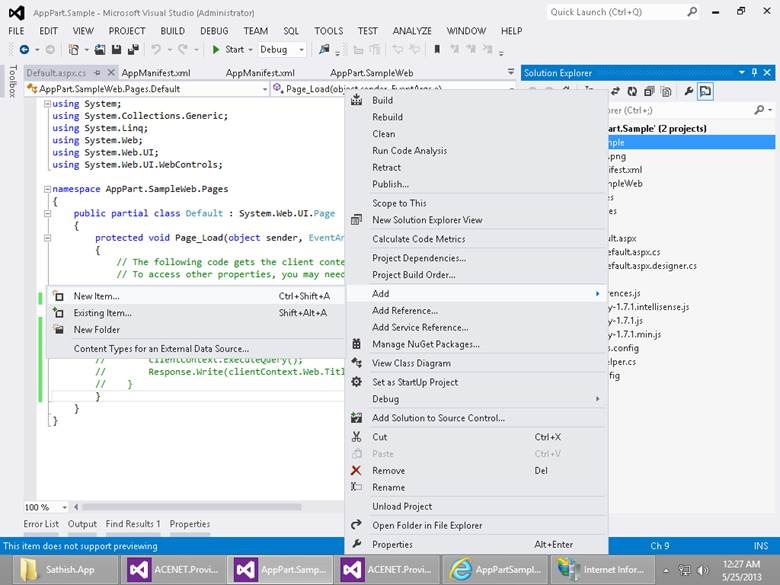
Task: Switch to the AppPart.SampleWeb tab
Action: (x=372, y=73)
